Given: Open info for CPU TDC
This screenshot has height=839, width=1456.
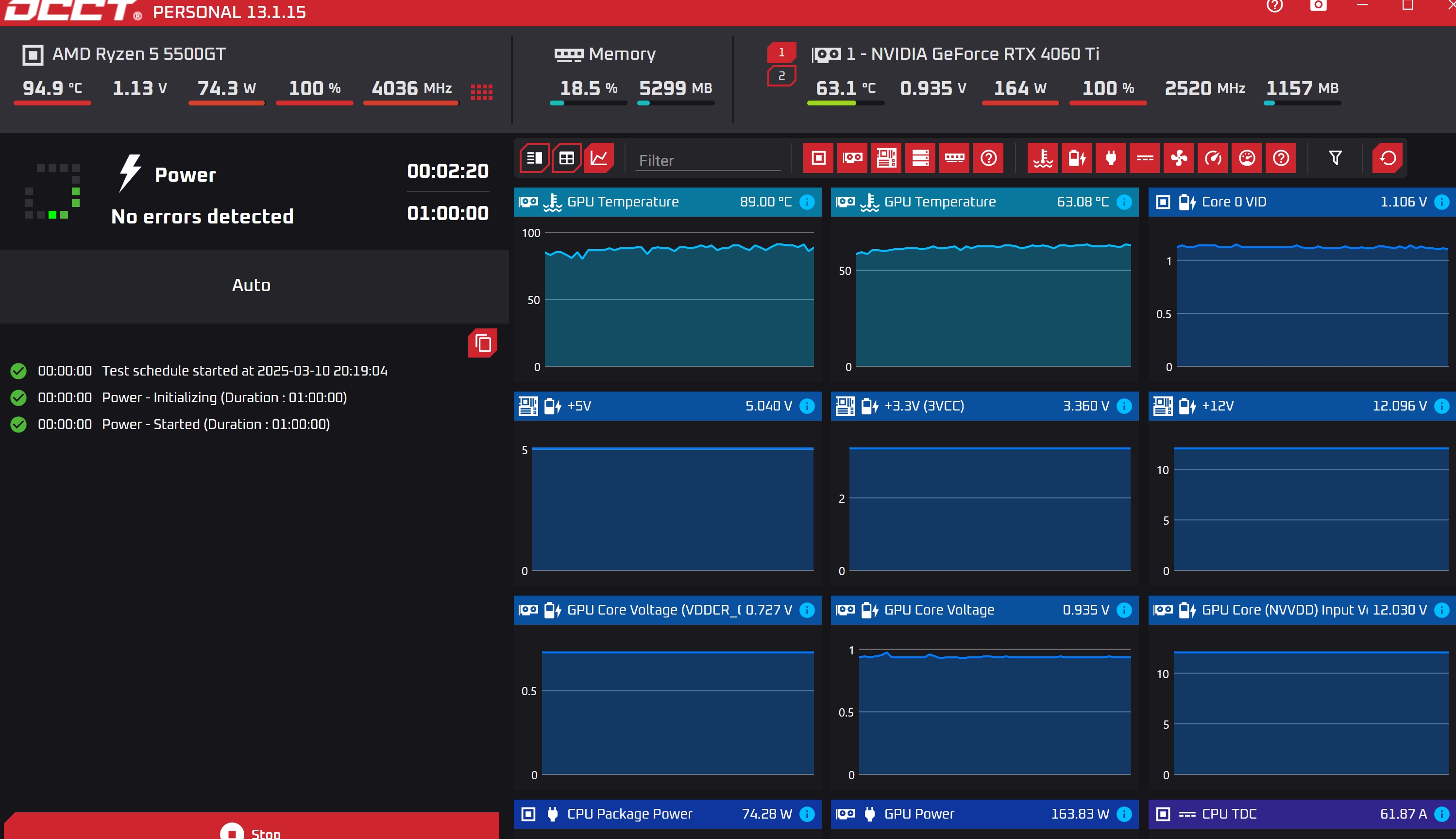Looking at the screenshot, I should 1441,814.
